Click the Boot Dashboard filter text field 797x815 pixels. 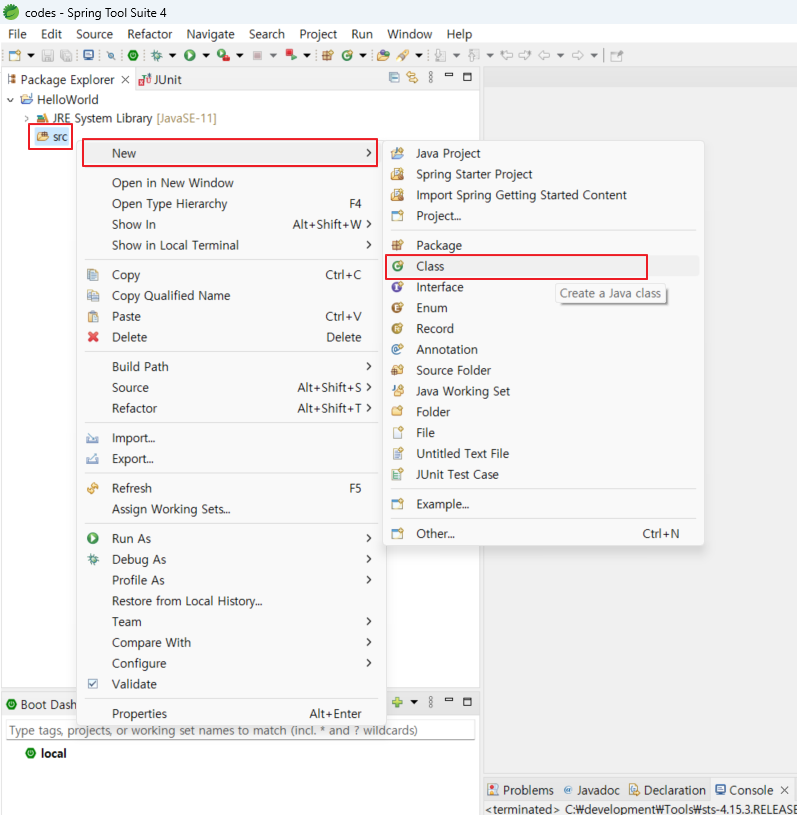pyautogui.click(x=240, y=730)
